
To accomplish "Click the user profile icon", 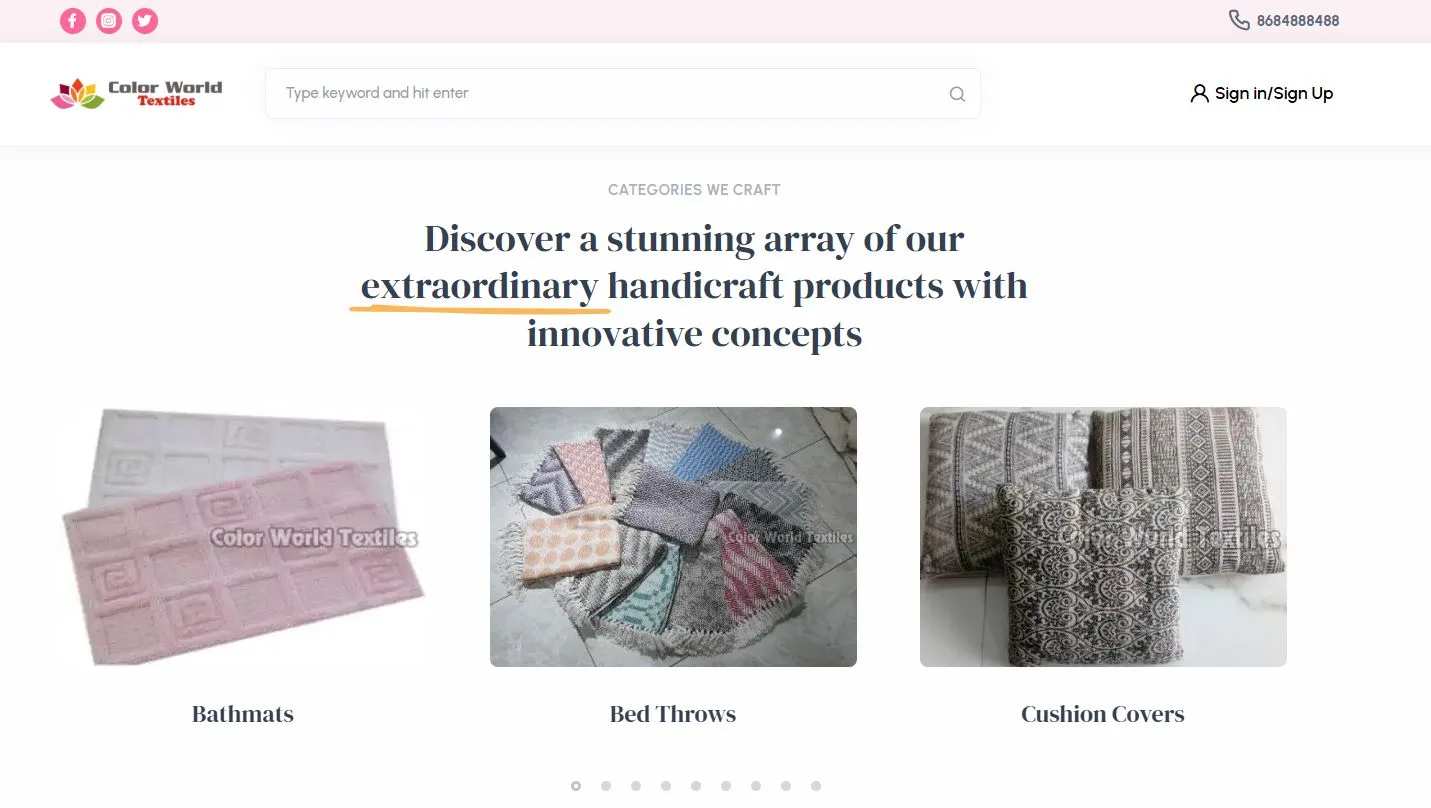I will [1199, 94].
